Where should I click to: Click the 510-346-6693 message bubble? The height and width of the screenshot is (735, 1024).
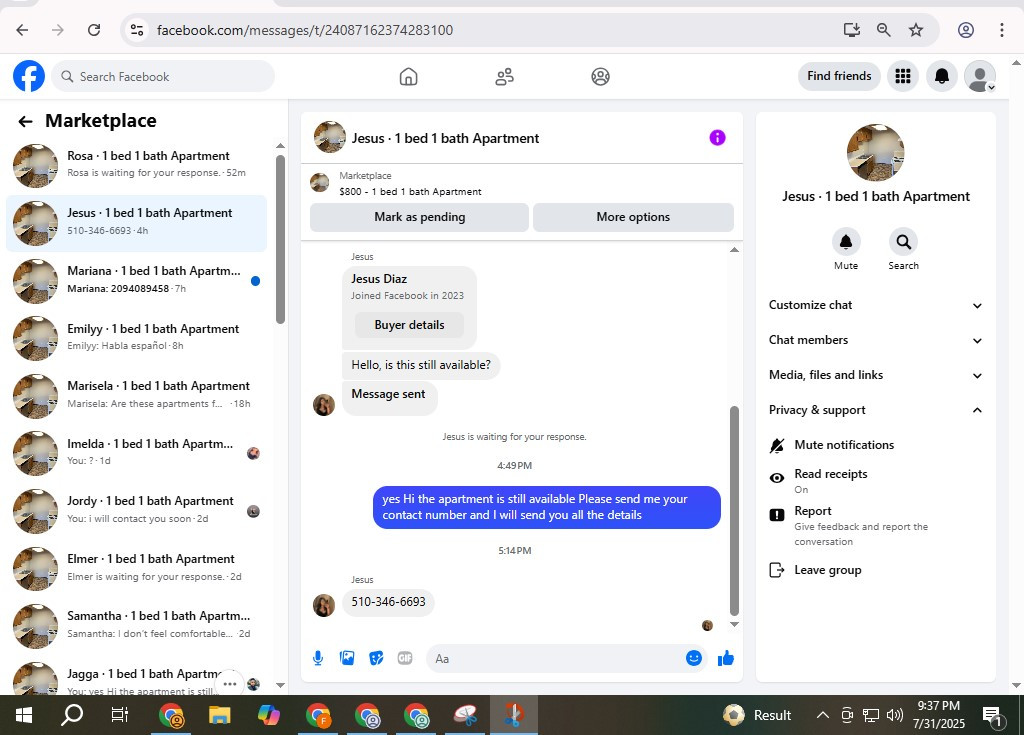pyautogui.click(x=388, y=602)
